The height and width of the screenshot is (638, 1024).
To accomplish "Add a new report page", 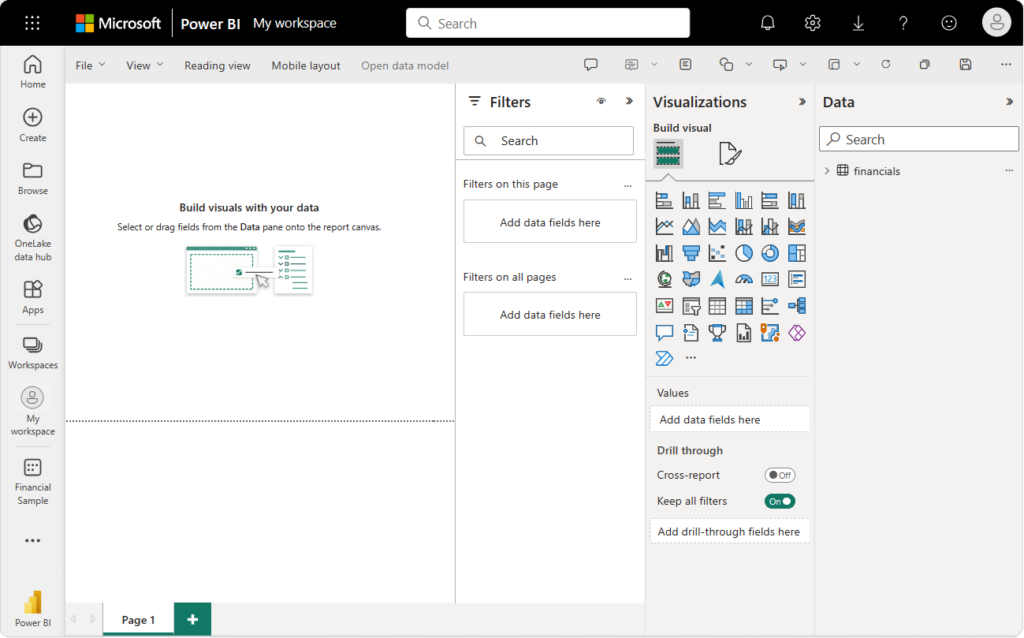I will tap(193, 619).
